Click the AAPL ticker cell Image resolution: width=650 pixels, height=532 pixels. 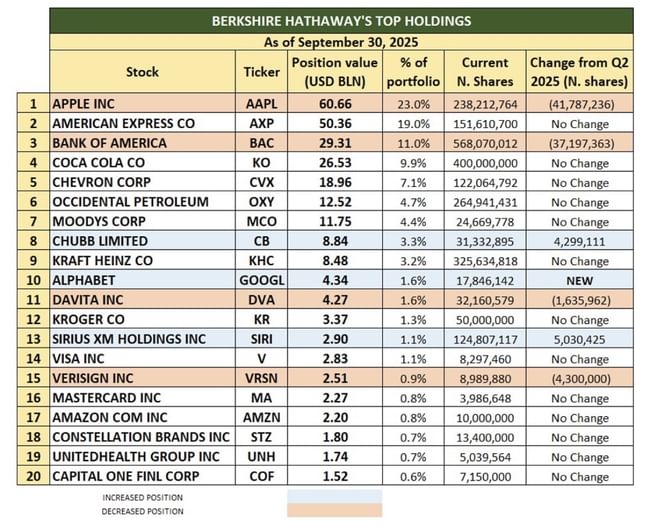coord(262,104)
